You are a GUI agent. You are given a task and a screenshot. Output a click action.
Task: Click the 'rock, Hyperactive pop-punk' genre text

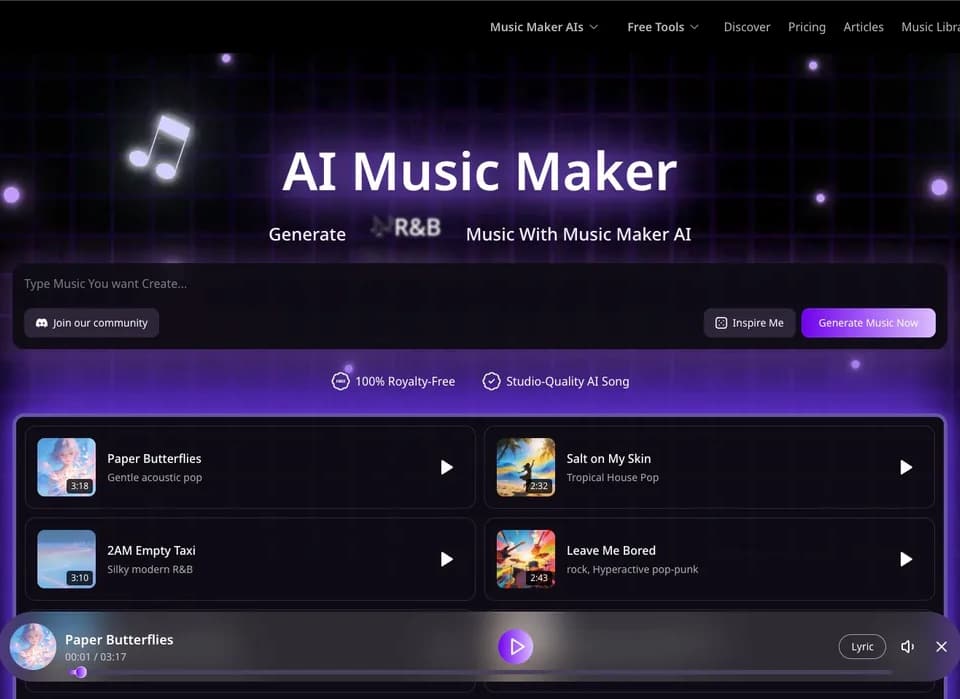[632, 569]
